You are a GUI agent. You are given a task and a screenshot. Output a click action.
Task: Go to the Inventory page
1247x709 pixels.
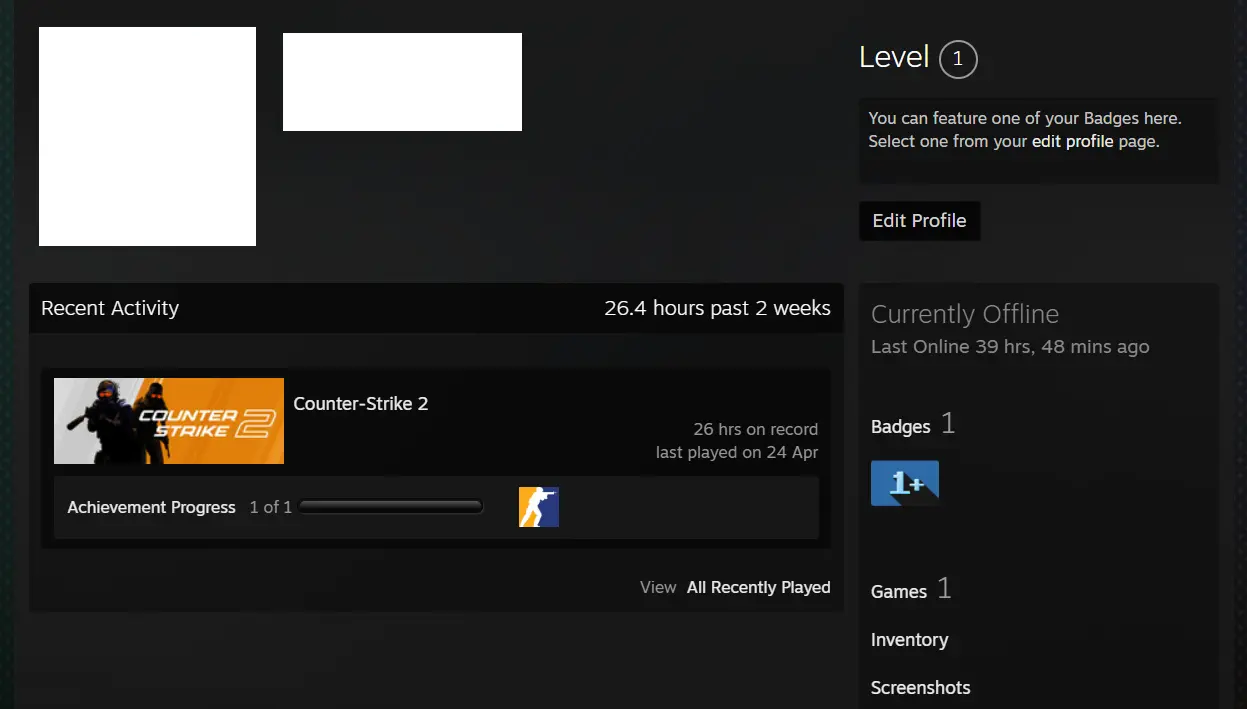909,640
